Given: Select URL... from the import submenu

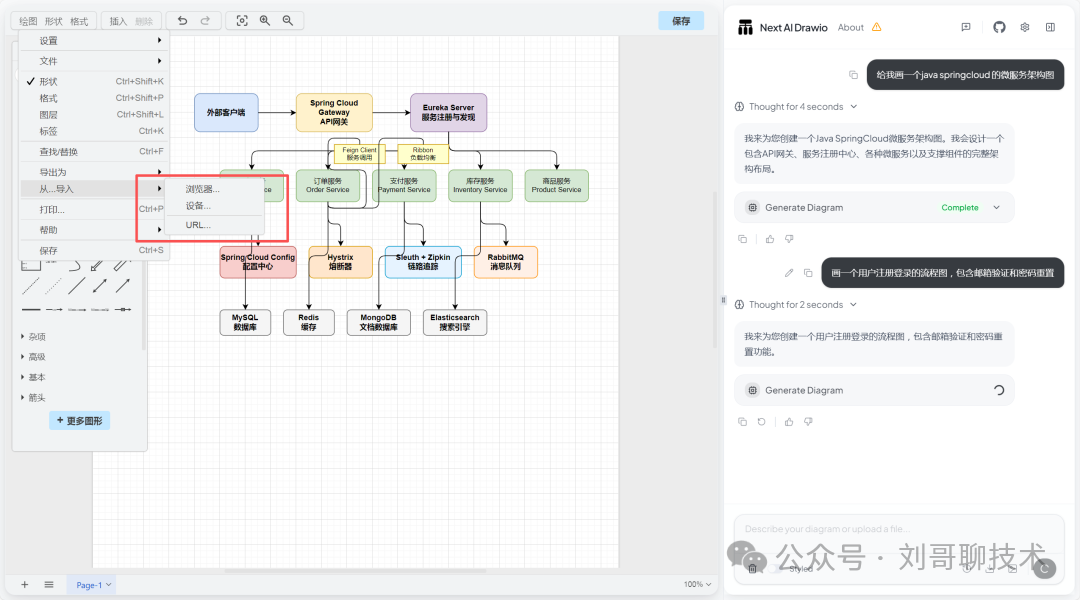Looking at the screenshot, I should (198, 225).
